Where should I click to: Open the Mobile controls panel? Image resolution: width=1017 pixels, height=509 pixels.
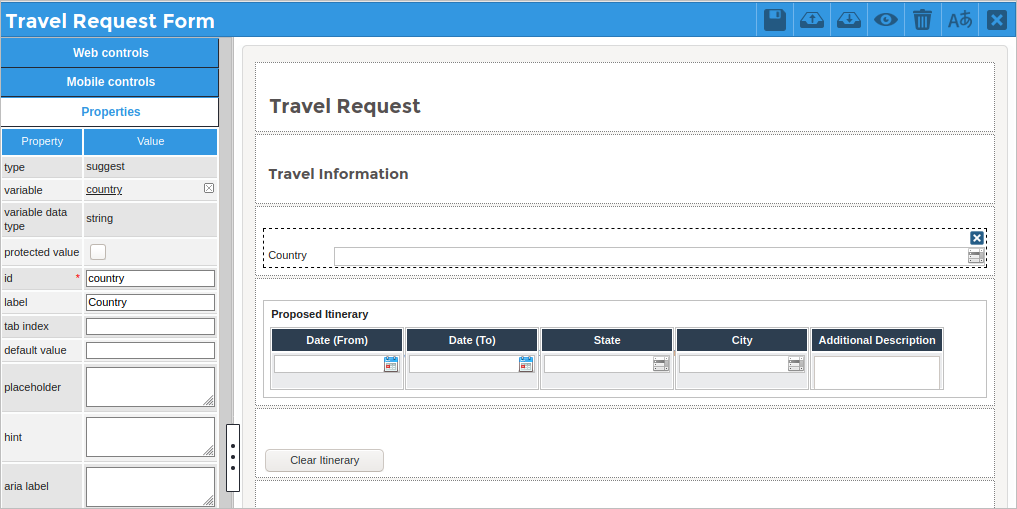(110, 82)
